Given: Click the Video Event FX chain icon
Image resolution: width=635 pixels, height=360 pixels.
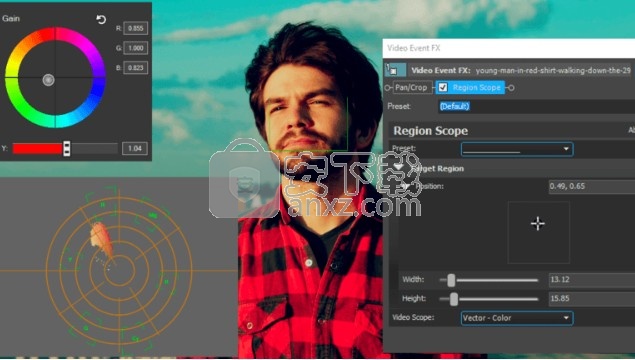Looking at the screenshot, I should (395, 70).
